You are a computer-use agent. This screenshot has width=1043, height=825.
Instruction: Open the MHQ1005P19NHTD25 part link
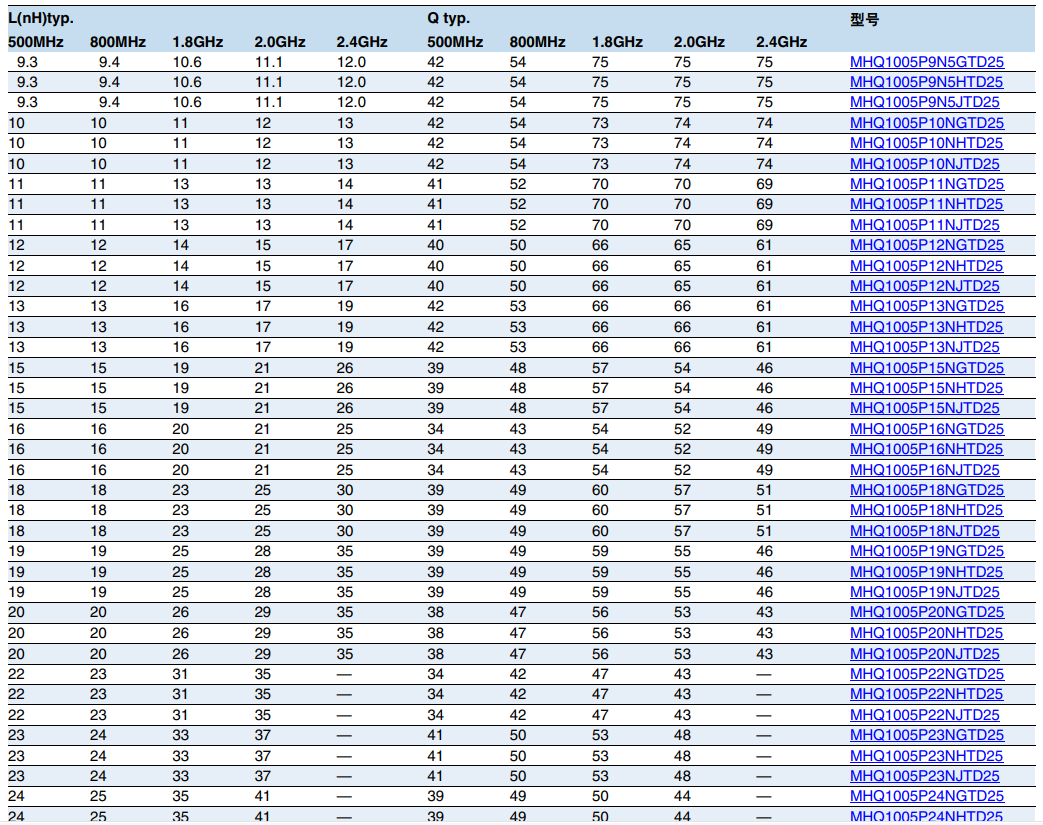click(x=926, y=572)
